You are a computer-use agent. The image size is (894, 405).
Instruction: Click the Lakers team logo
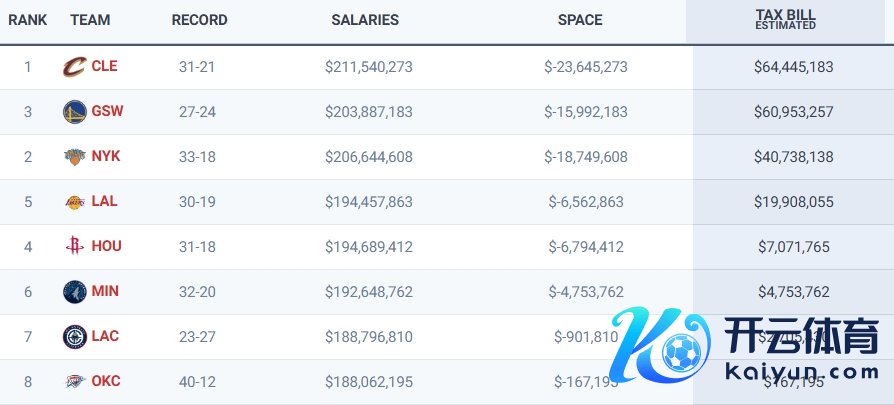(75, 202)
